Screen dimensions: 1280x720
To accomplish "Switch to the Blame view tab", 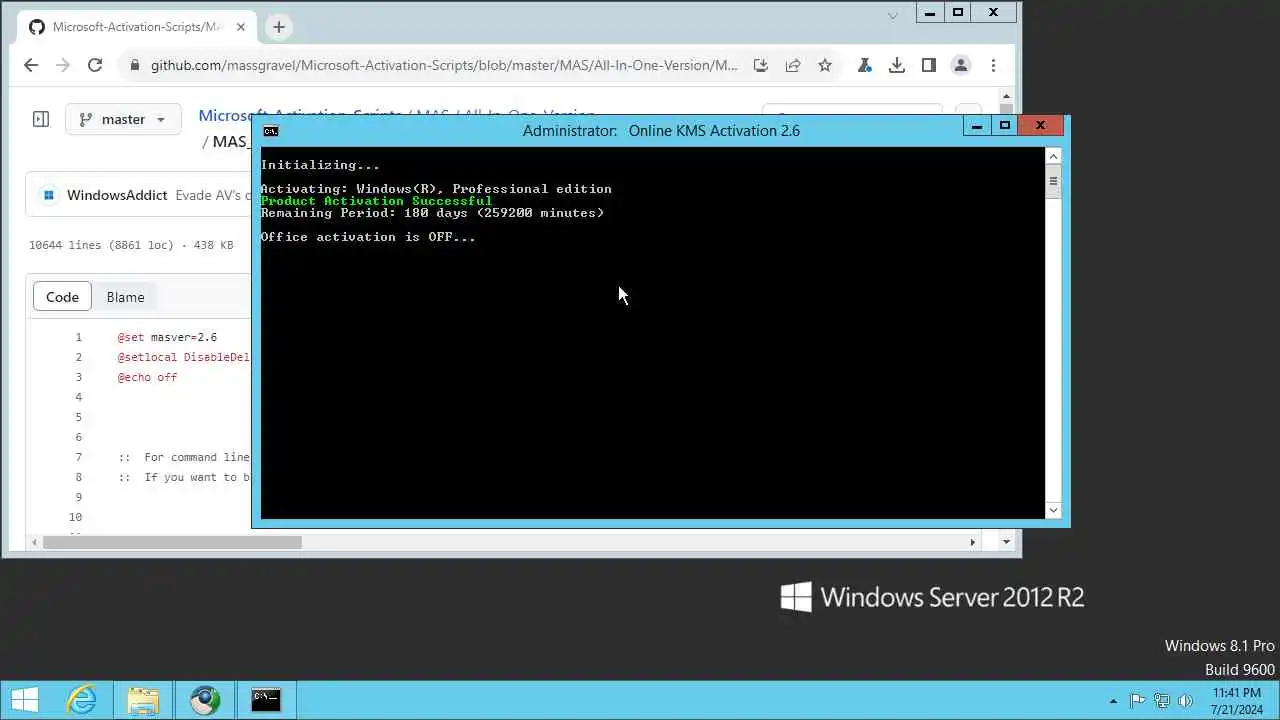I will click(x=125, y=297).
